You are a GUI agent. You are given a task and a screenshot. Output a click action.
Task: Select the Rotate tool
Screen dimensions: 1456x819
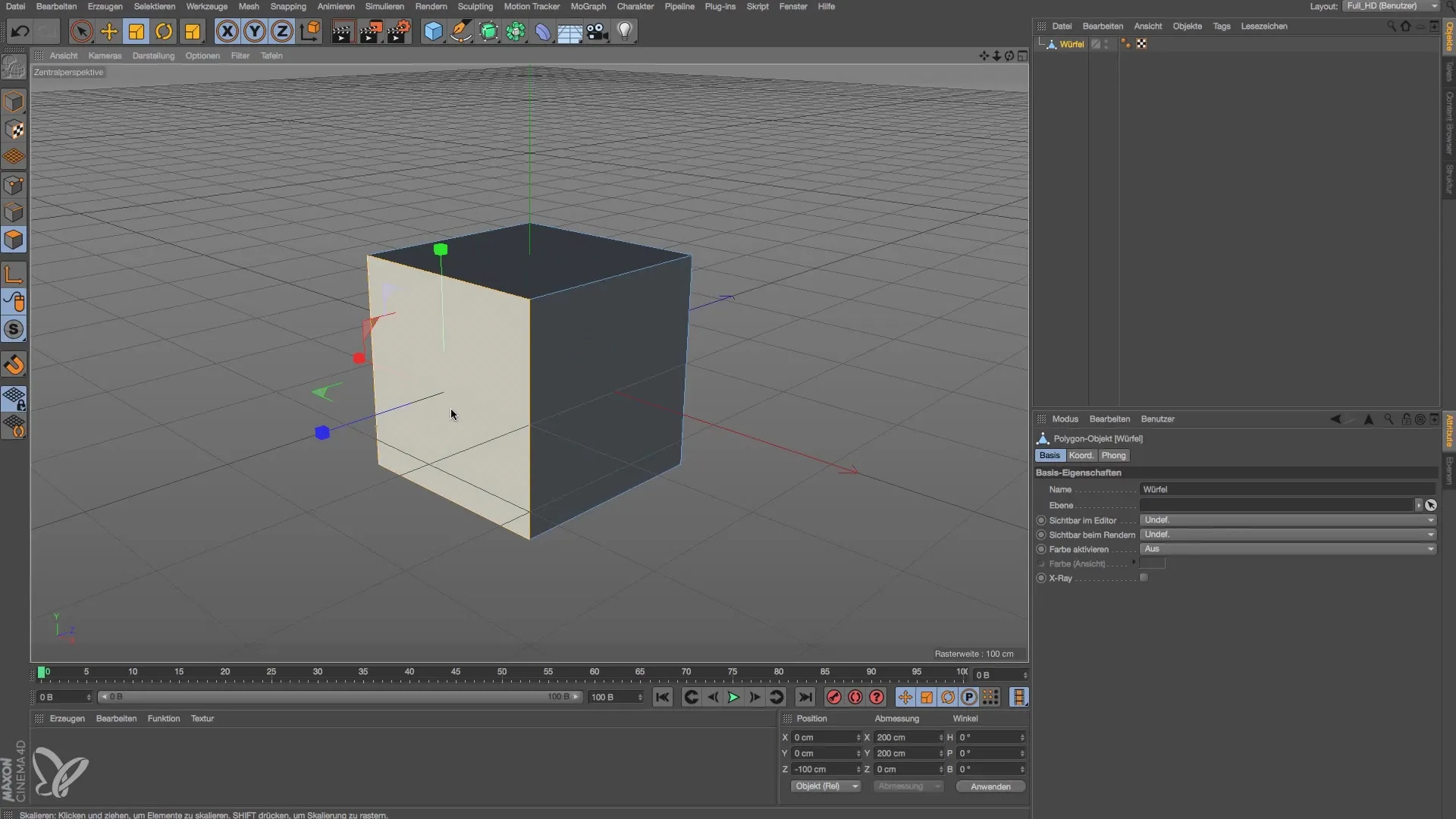(164, 31)
